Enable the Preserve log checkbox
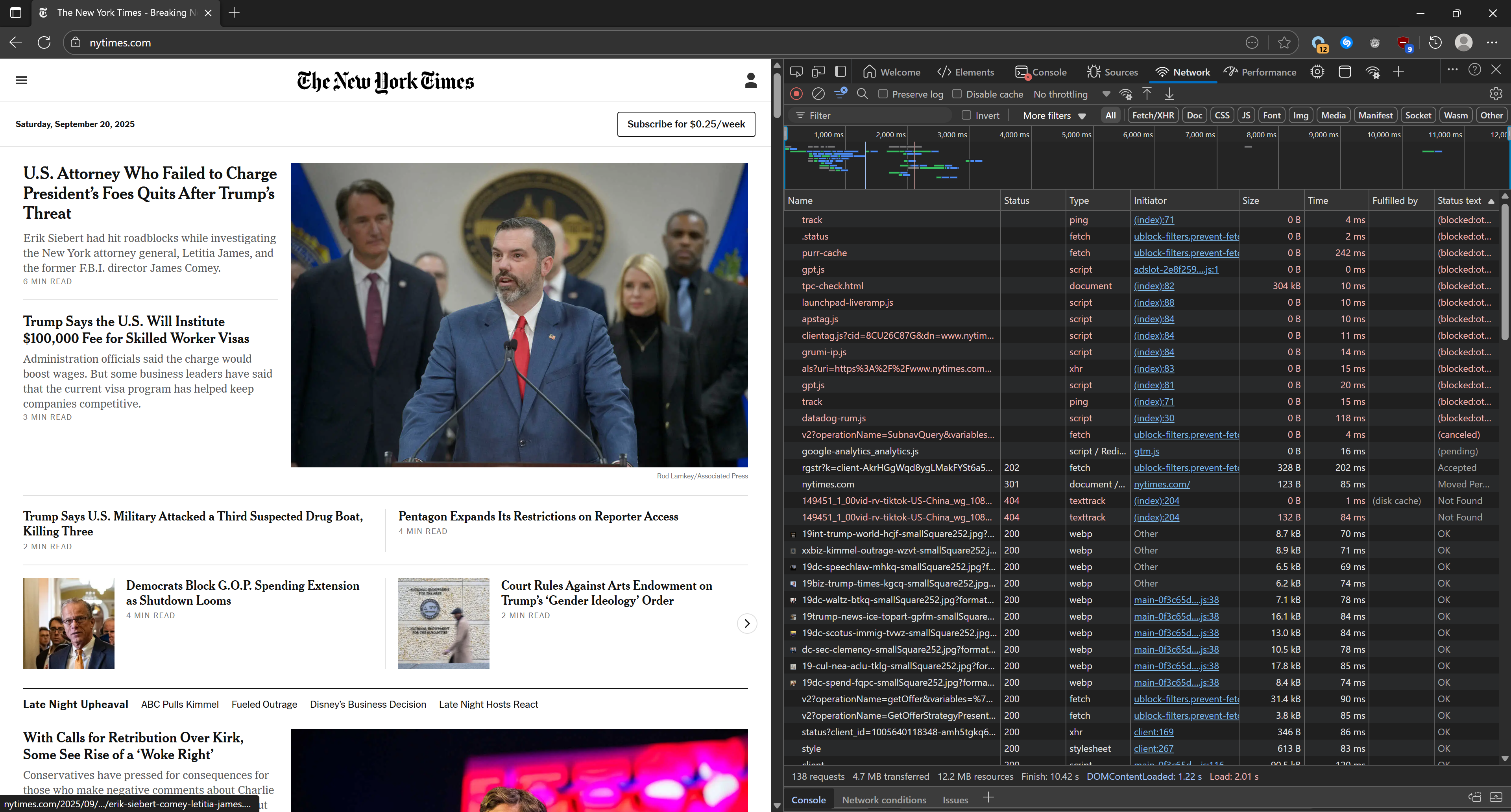This screenshot has width=1511, height=812. (883, 94)
